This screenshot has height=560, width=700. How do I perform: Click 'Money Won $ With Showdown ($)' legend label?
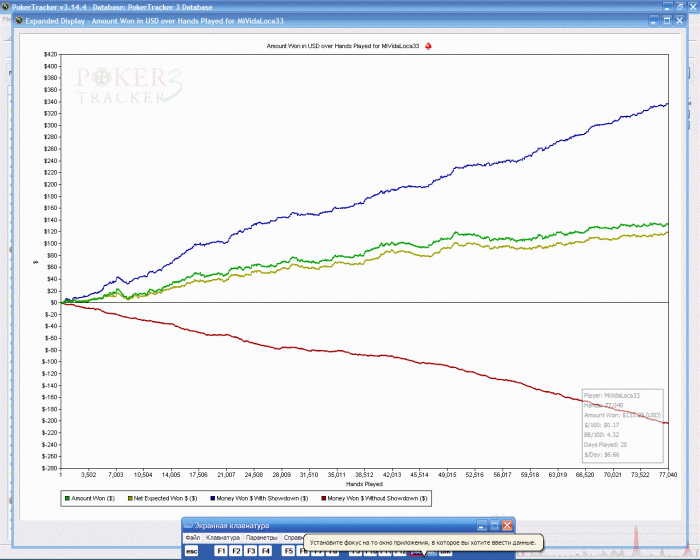[x=262, y=498]
